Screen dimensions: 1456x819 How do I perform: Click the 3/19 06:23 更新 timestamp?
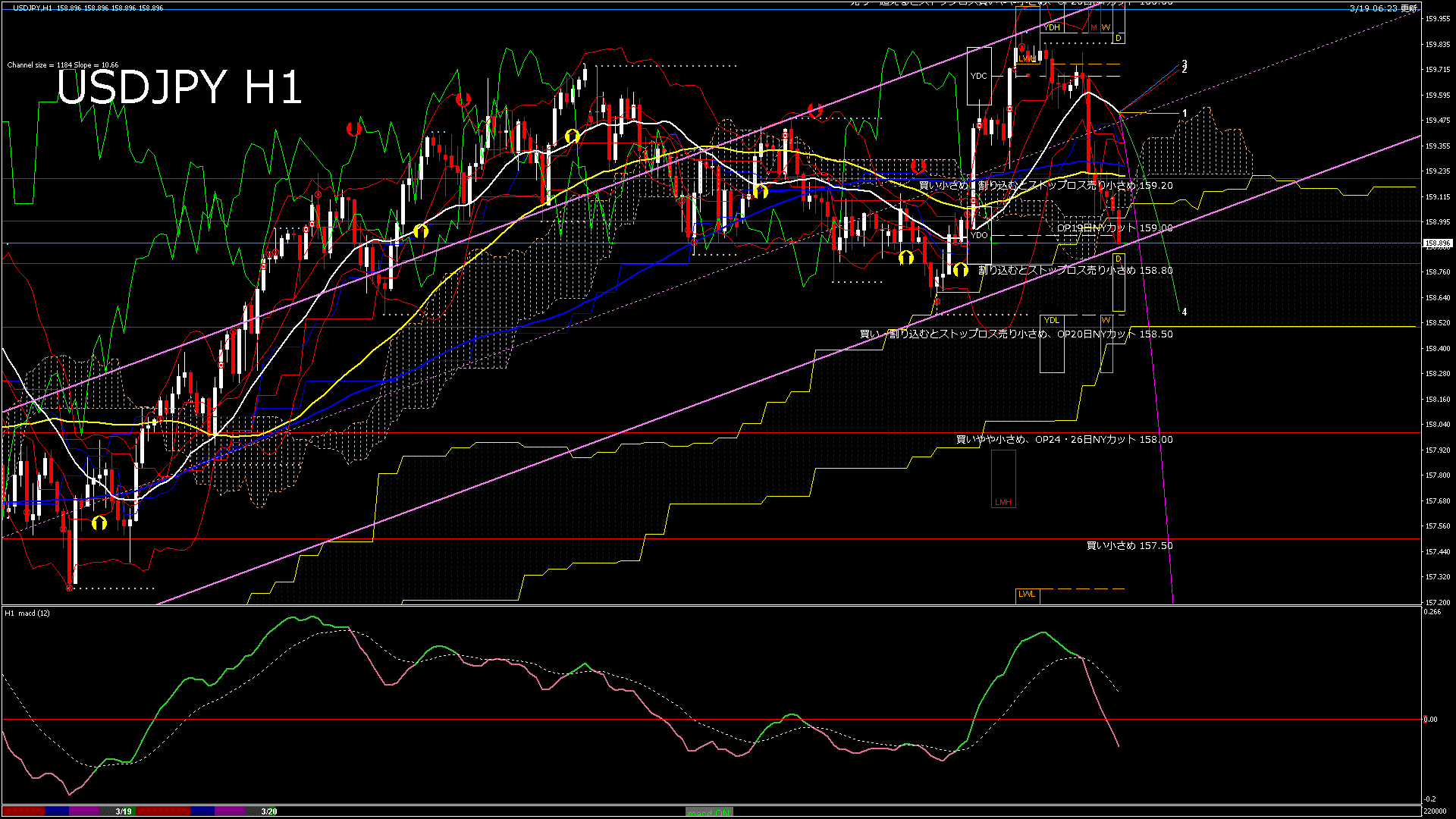pyautogui.click(x=1382, y=8)
